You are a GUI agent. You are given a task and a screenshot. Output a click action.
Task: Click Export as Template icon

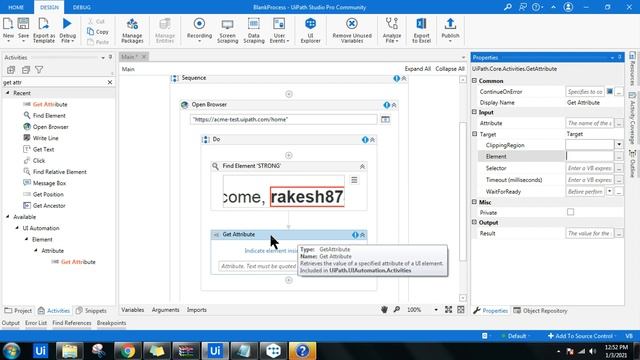tap(44, 29)
